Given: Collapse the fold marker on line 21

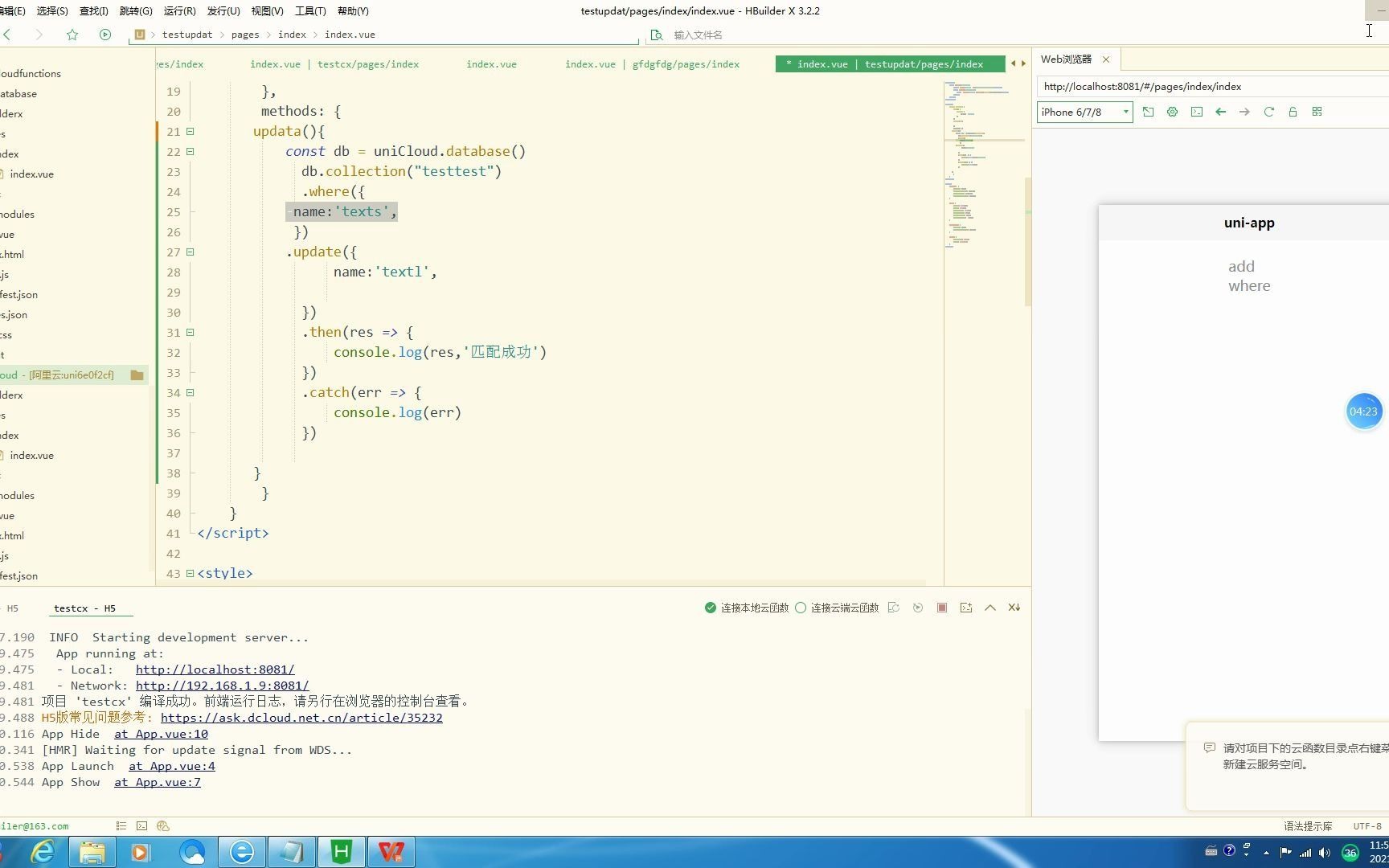Looking at the screenshot, I should click(x=191, y=131).
